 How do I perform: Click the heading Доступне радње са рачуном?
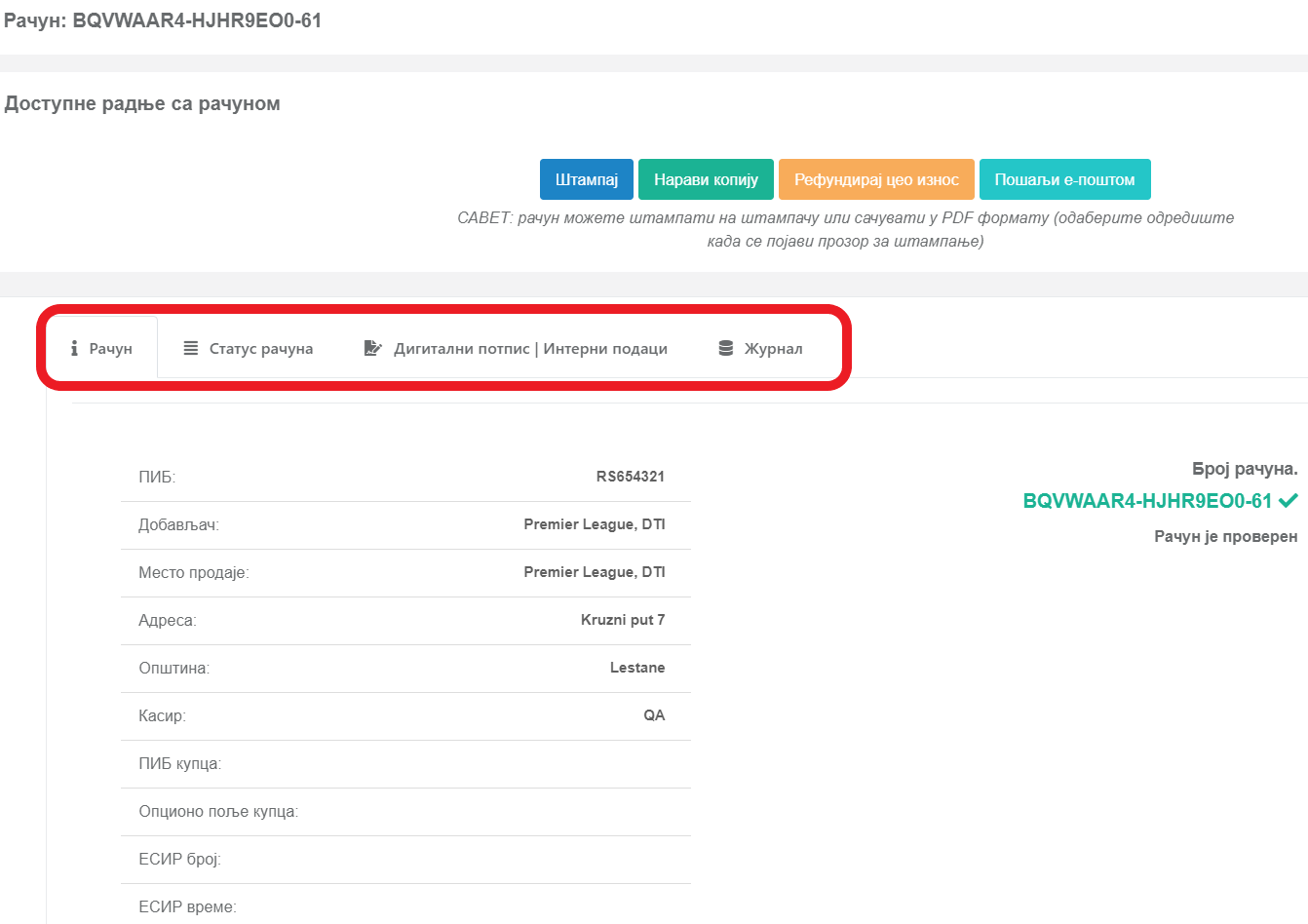[142, 103]
